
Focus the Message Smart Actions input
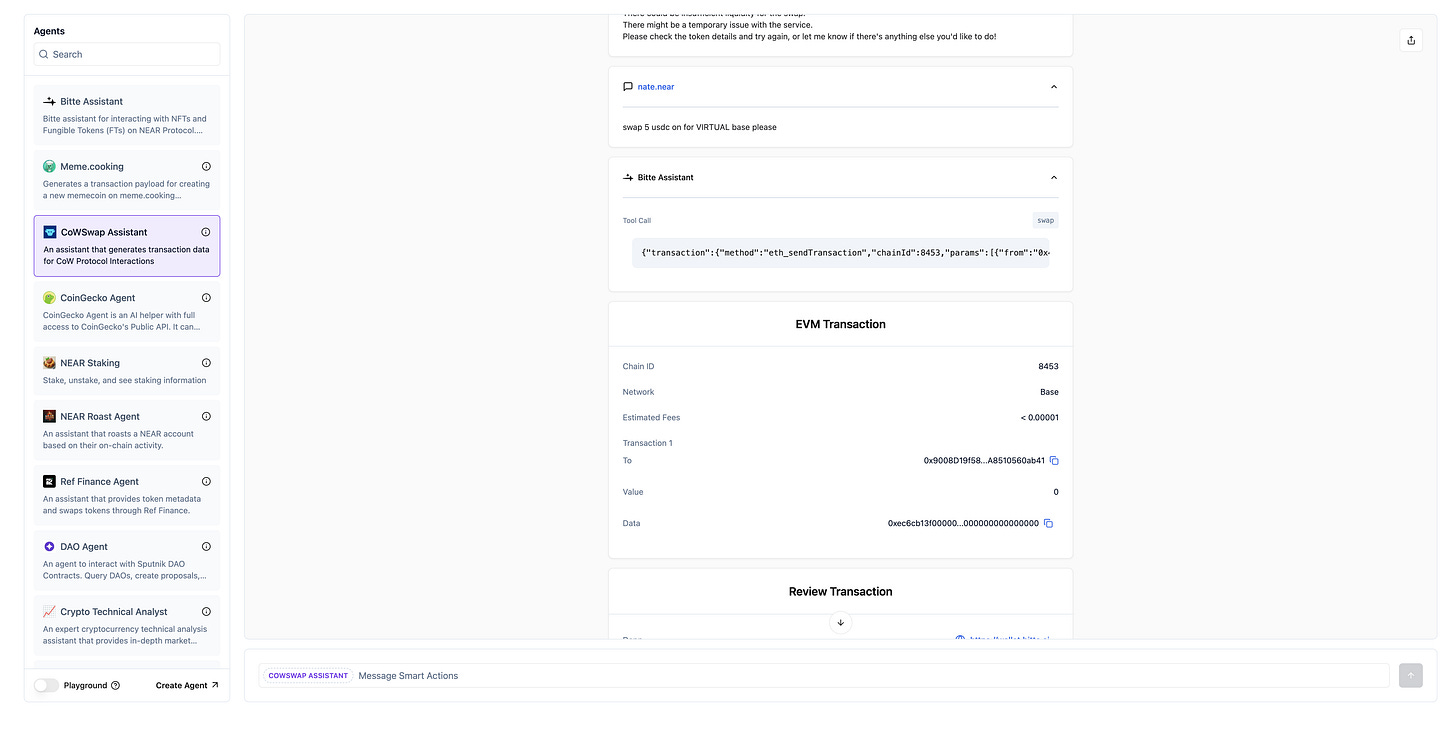(x=824, y=676)
